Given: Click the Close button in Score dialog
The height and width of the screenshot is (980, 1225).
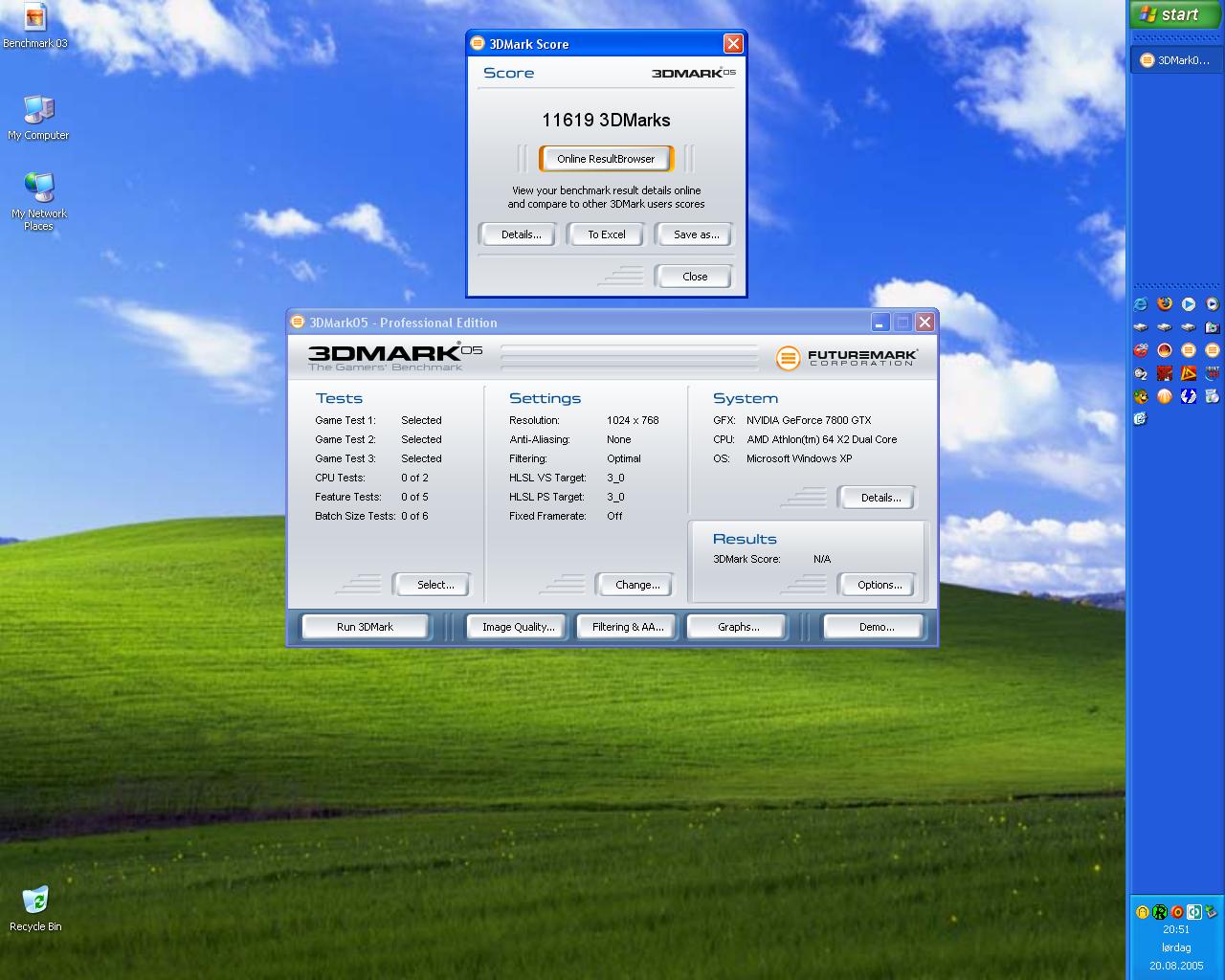Looking at the screenshot, I should click(x=695, y=277).
